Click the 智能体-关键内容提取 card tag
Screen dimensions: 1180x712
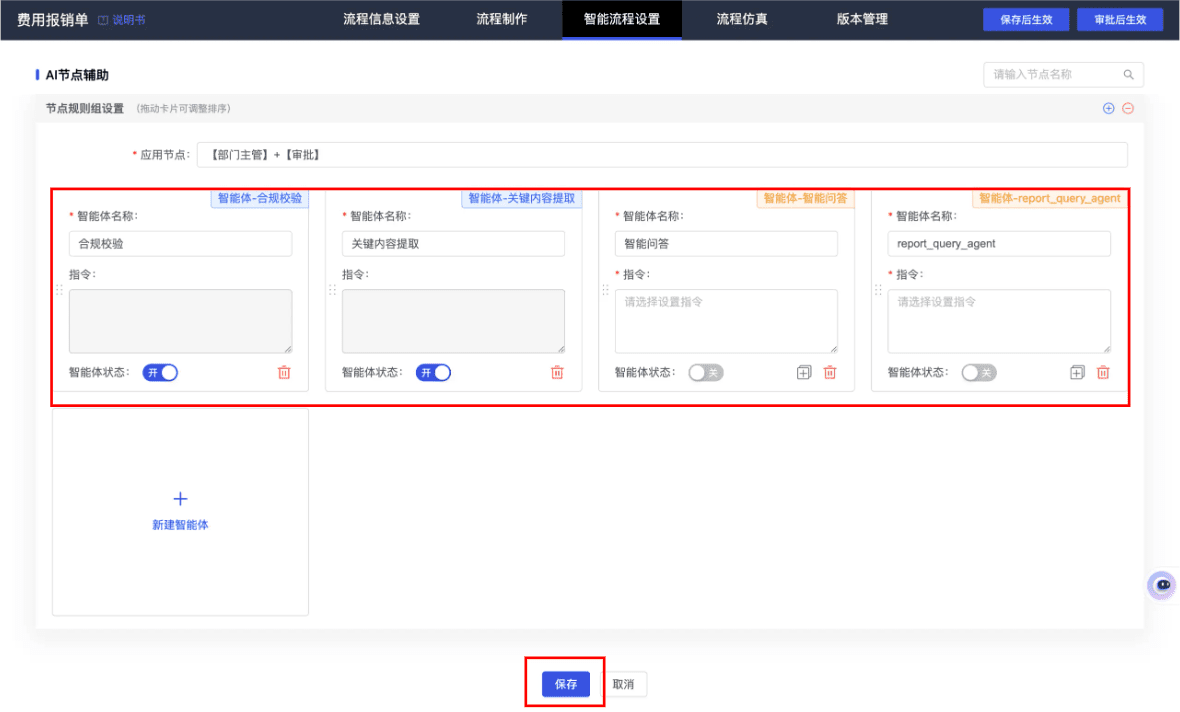click(x=522, y=199)
